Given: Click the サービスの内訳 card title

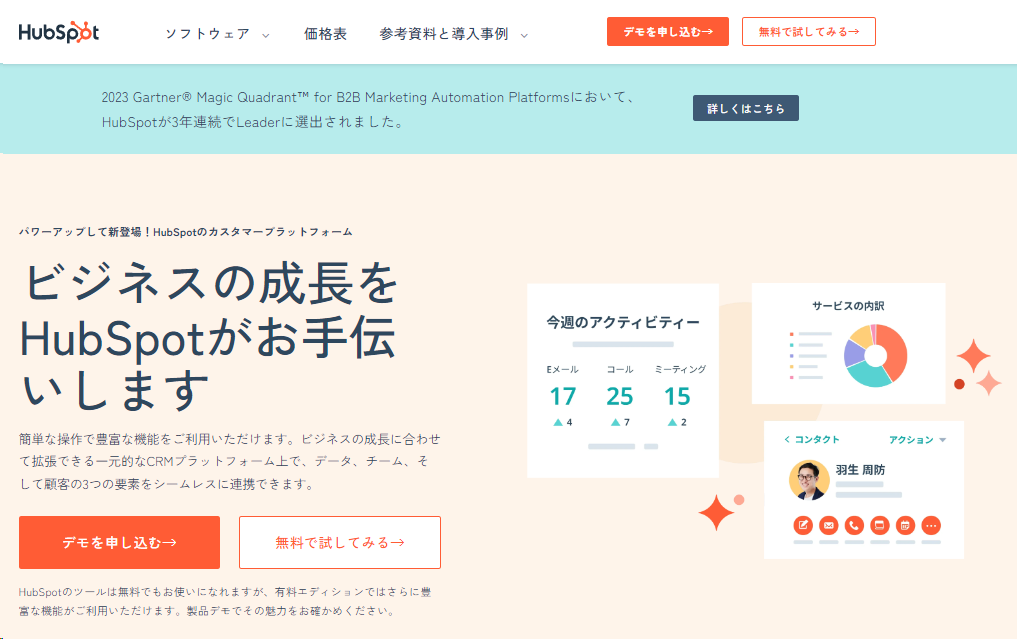Looking at the screenshot, I should pyautogui.click(x=848, y=306).
